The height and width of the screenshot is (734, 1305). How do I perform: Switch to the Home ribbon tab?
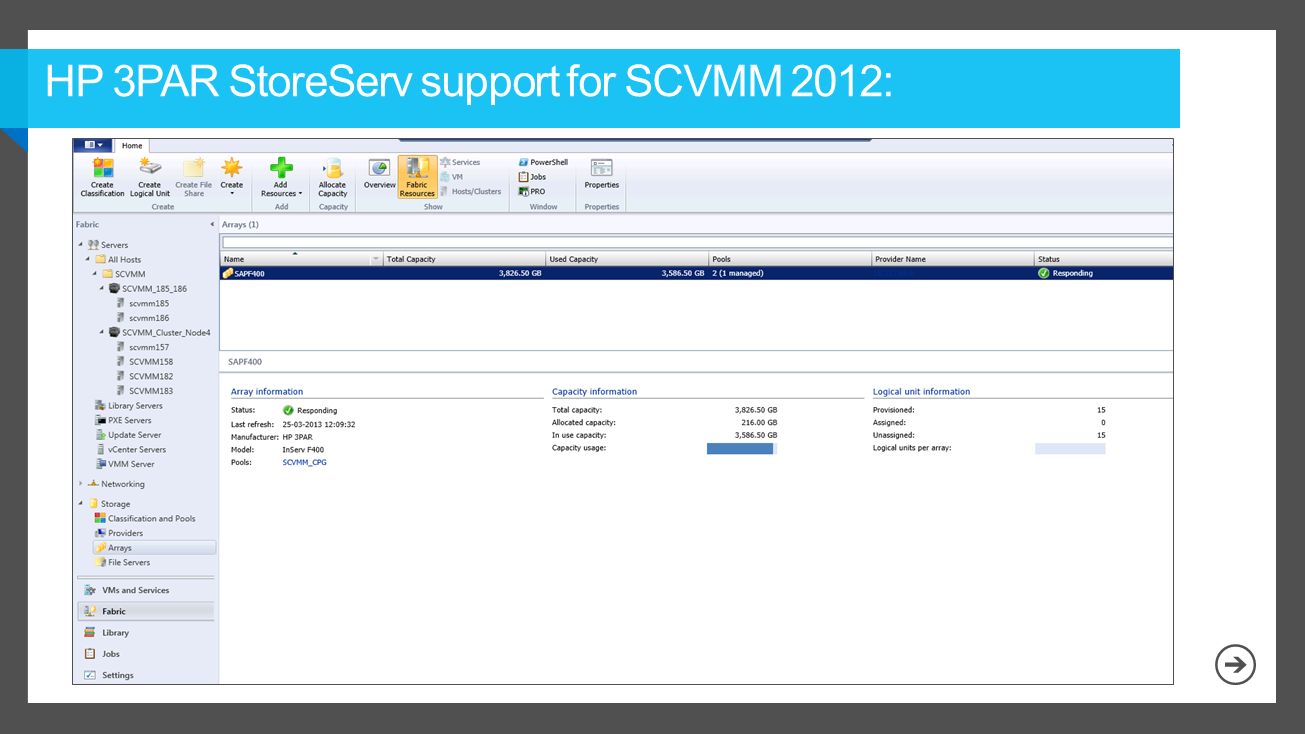[132, 146]
